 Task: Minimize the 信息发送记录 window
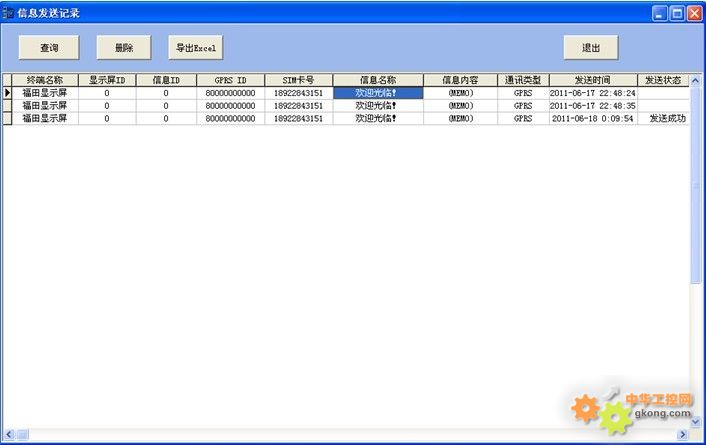pos(660,13)
